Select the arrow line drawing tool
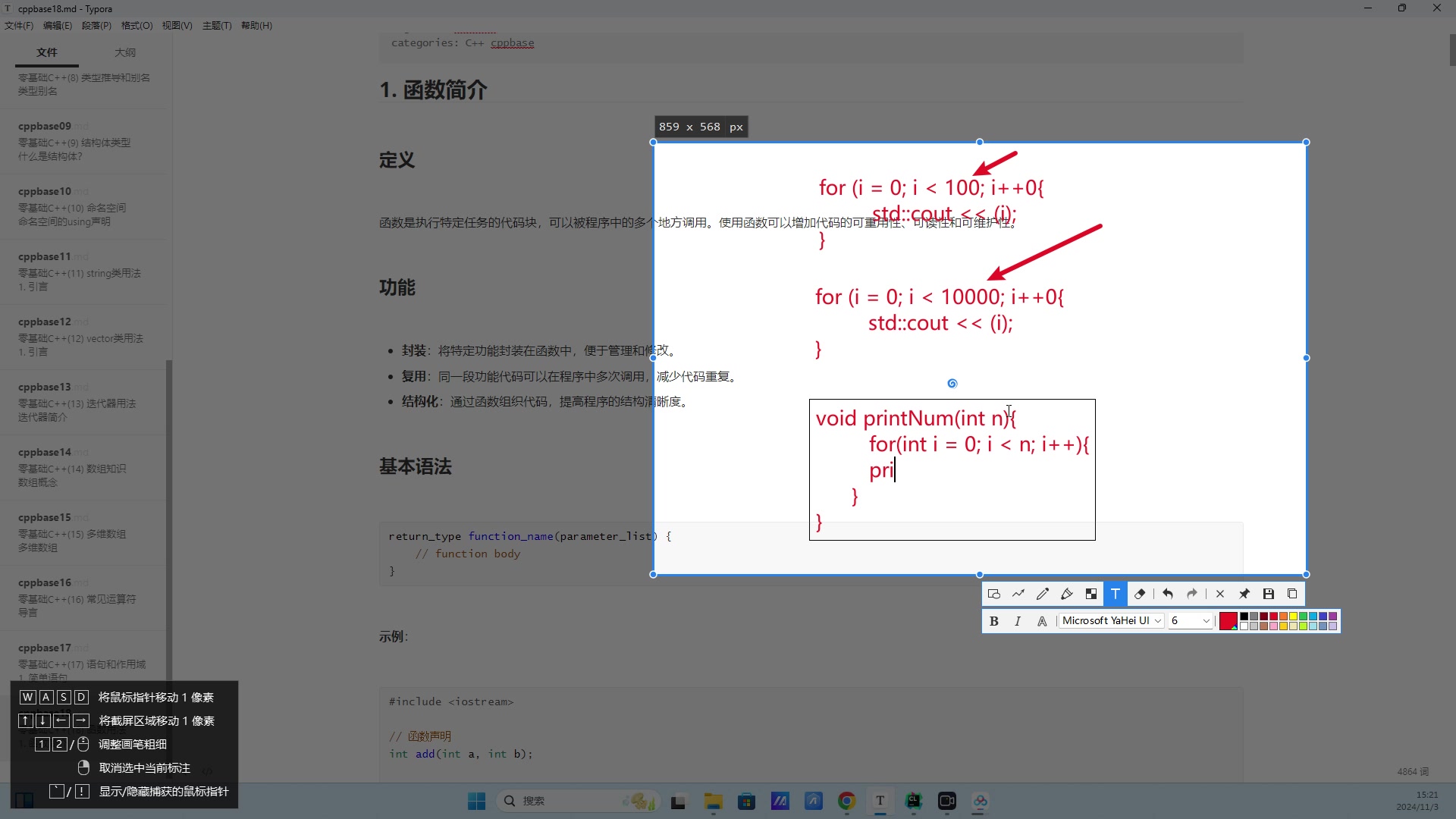The height and width of the screenshot is (819, 1456). (x=1018, y=594)
